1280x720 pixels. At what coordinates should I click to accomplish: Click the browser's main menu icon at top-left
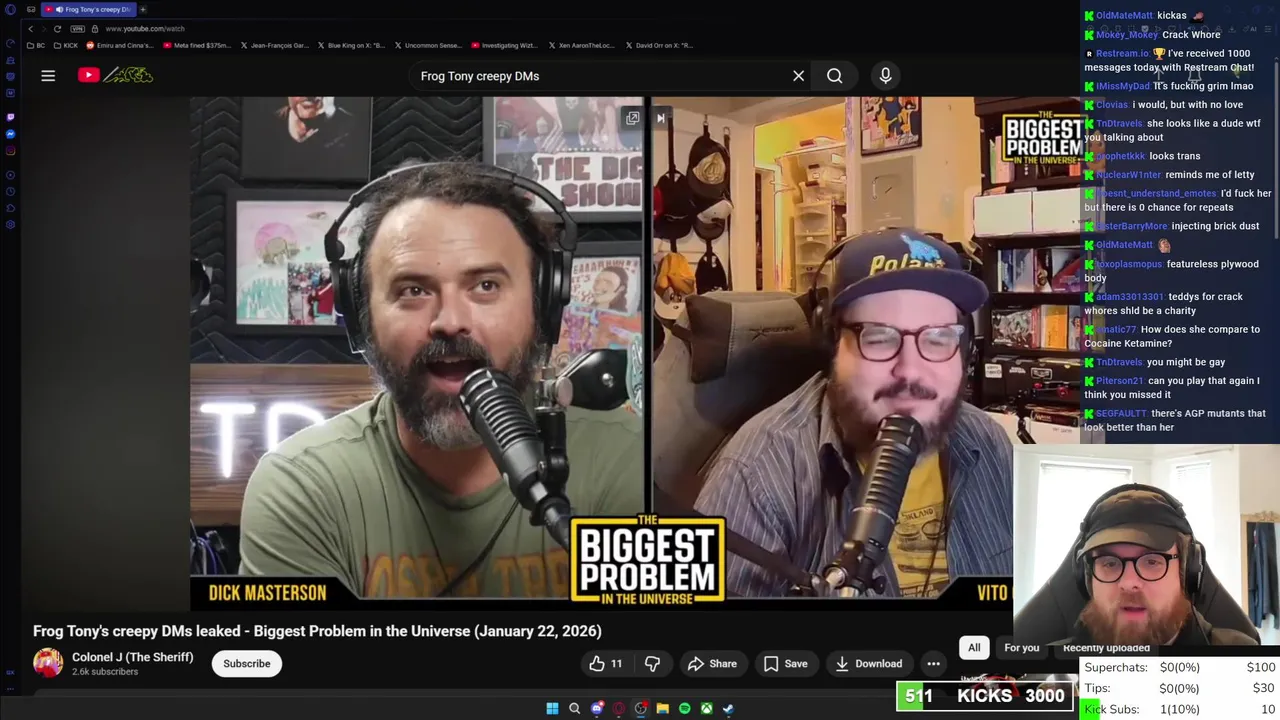pos(11,9)
